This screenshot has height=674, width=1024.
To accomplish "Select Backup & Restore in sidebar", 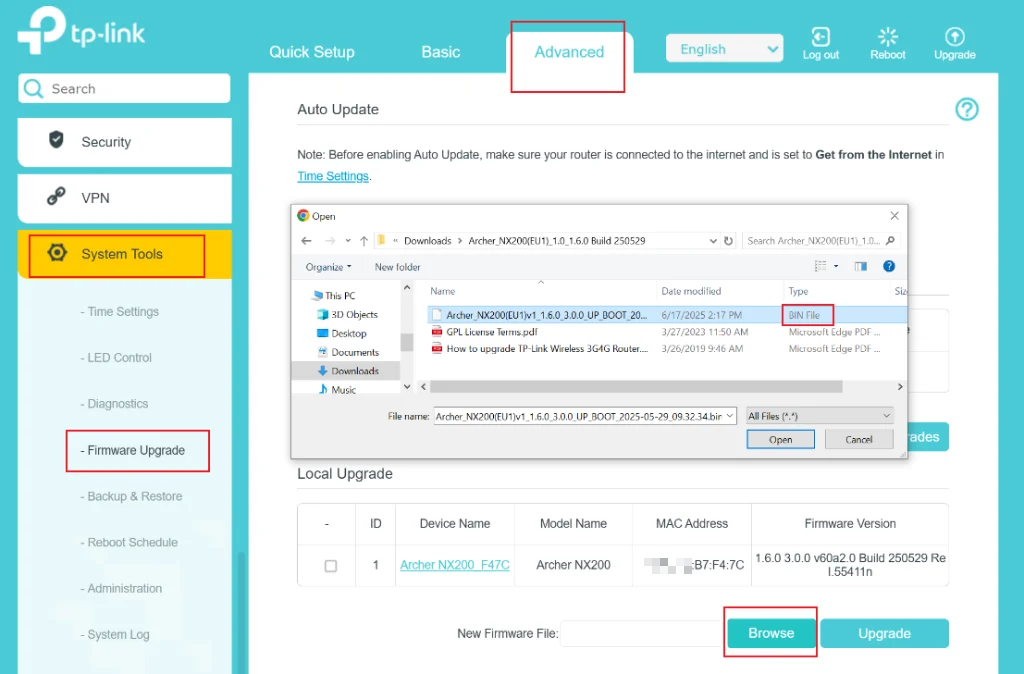I will click(x=134, y=496).
